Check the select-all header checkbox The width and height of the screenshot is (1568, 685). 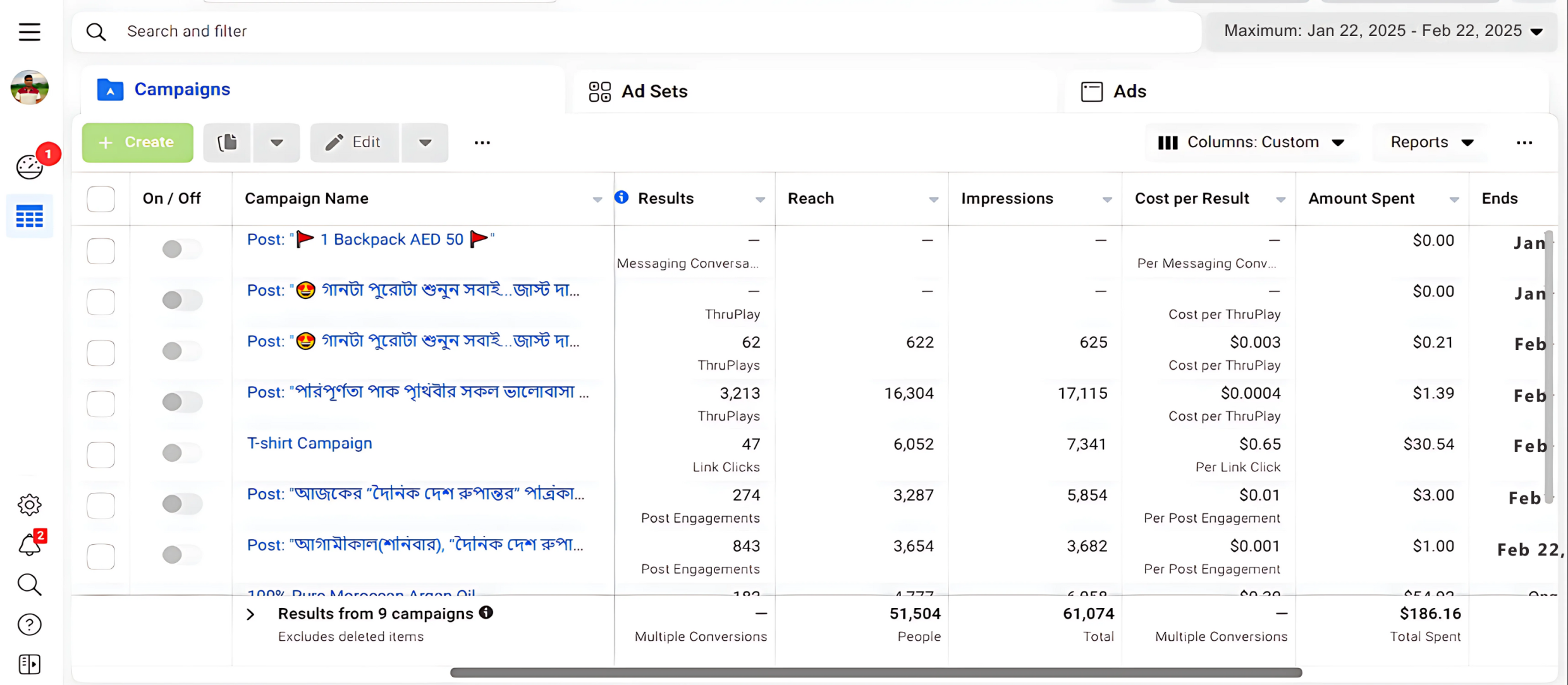point(101,199)
